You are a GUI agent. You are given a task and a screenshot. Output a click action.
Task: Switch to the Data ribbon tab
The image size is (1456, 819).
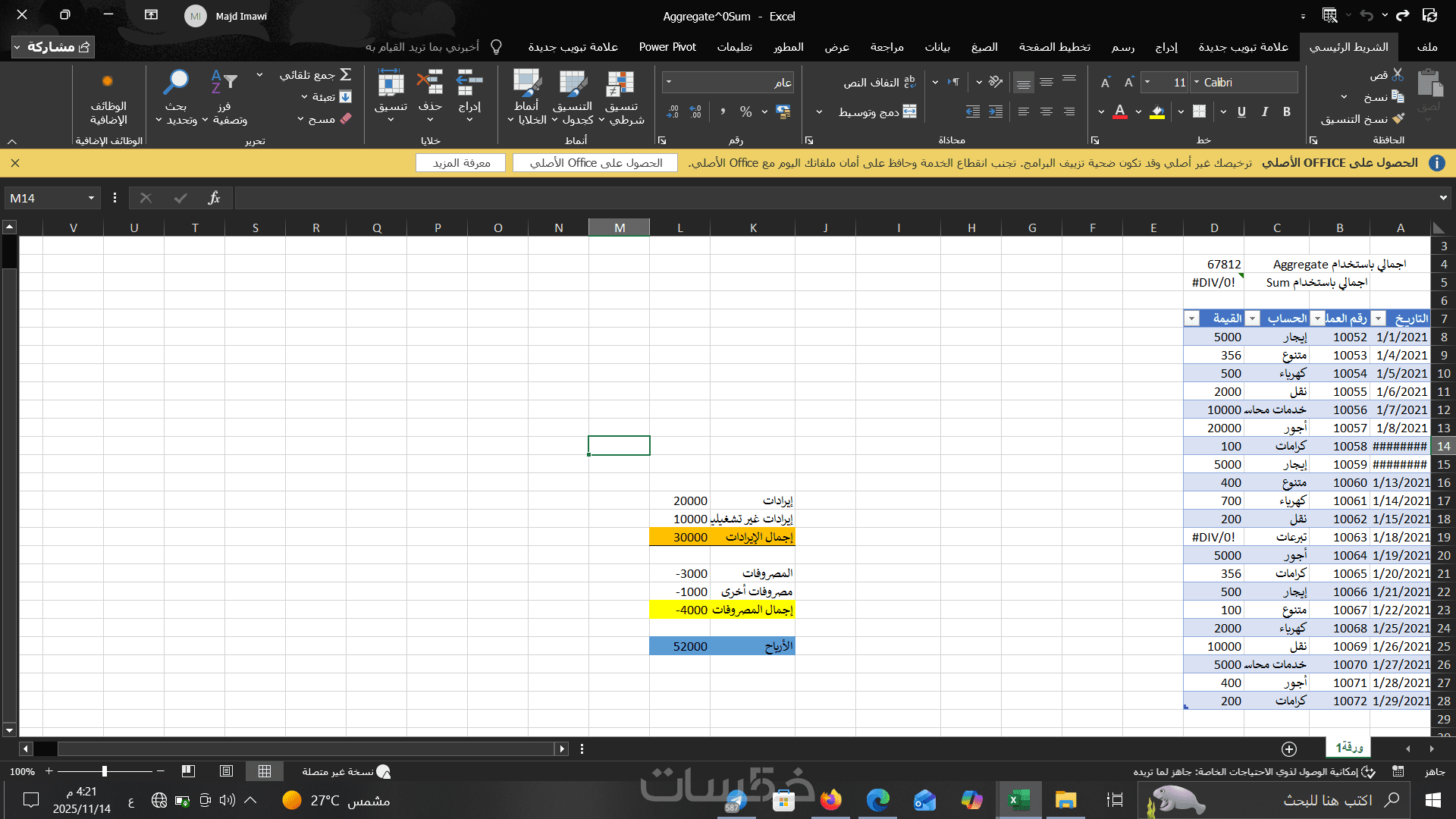(x=937, y=47)
